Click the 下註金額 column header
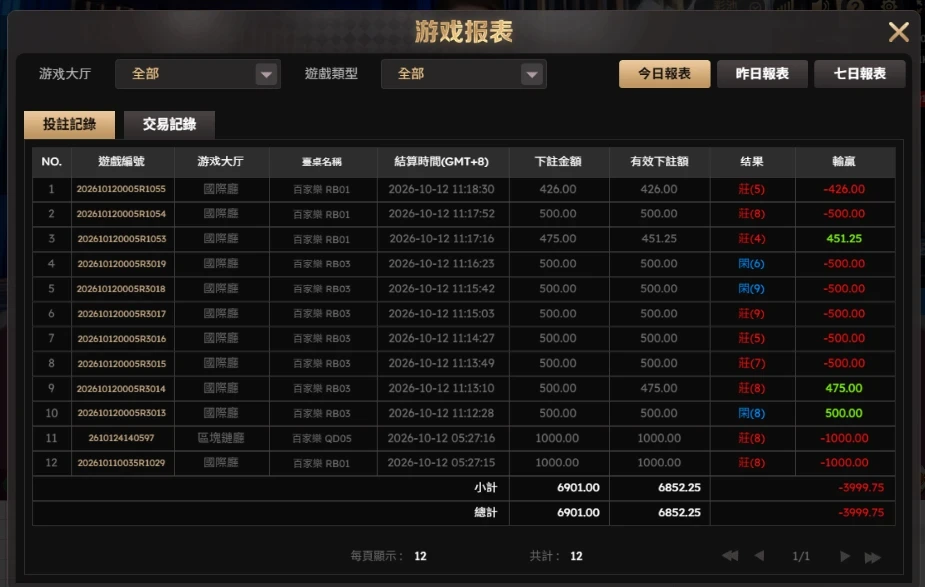925x587 pixels. 558,162
